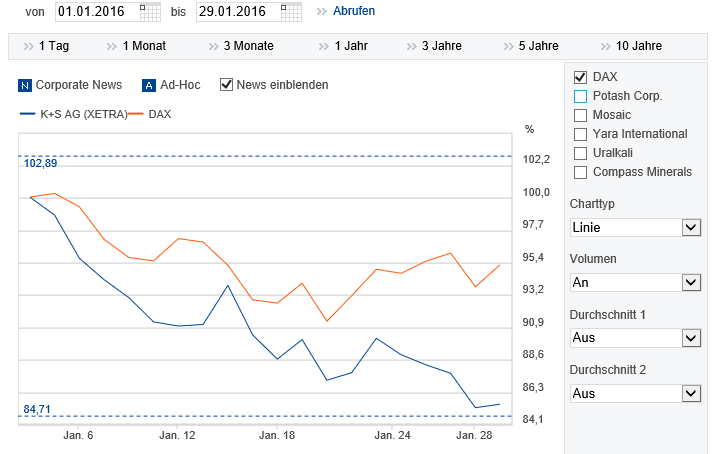This screenshot has height=454, width=720.
Task: Enable the Mosaic comparison checkbox
Action: tap(581, 115)
